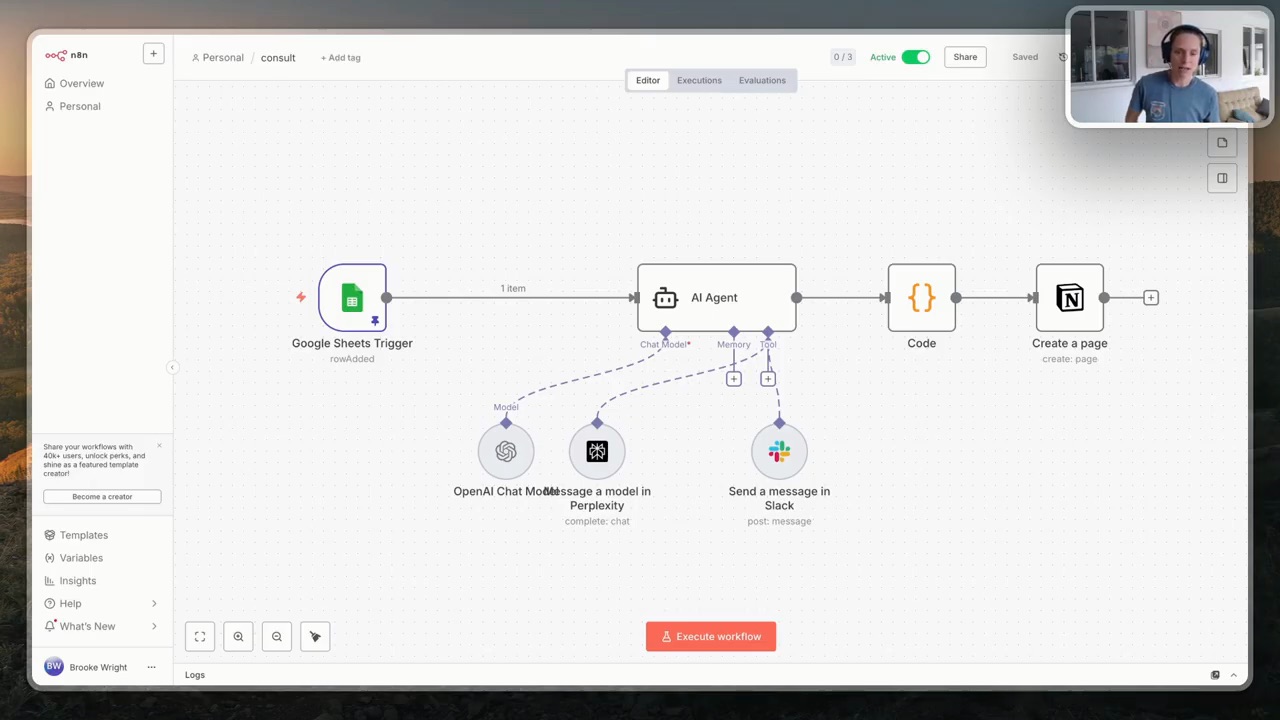Add a Tool sub-node to AI Agent
The width and height of the screenshot is (1280, 720).
pos(767,378)
